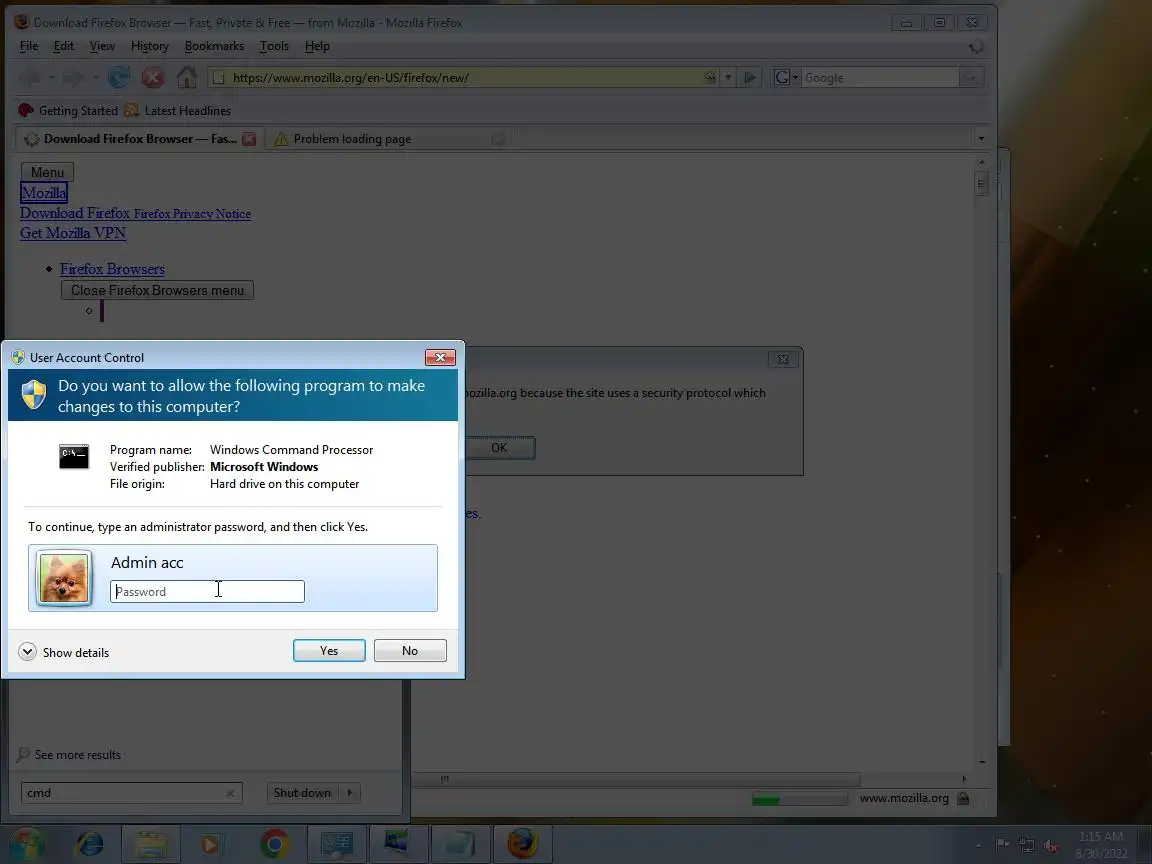Close the Firefox security protocol alert
Image resolution: width=1152 pixels, height=864 pixels.
coord(783,359)
